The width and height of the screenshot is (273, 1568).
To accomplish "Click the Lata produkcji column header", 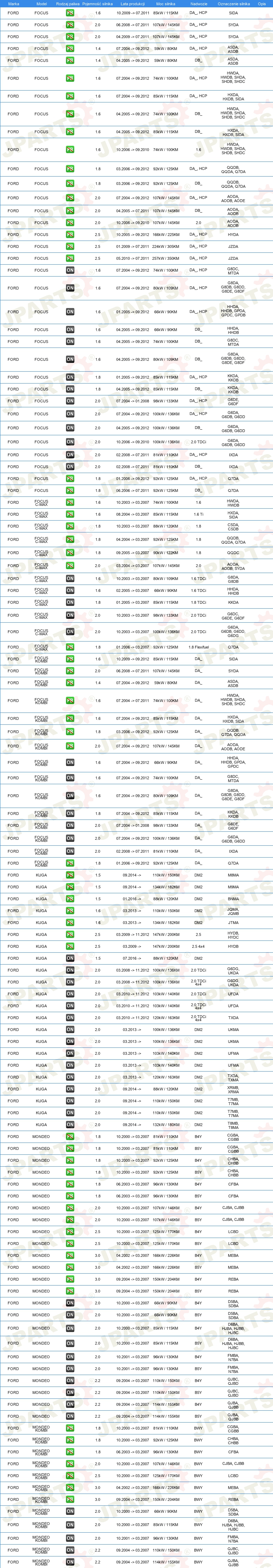I will pyautogui.click(x=133, y=3).
